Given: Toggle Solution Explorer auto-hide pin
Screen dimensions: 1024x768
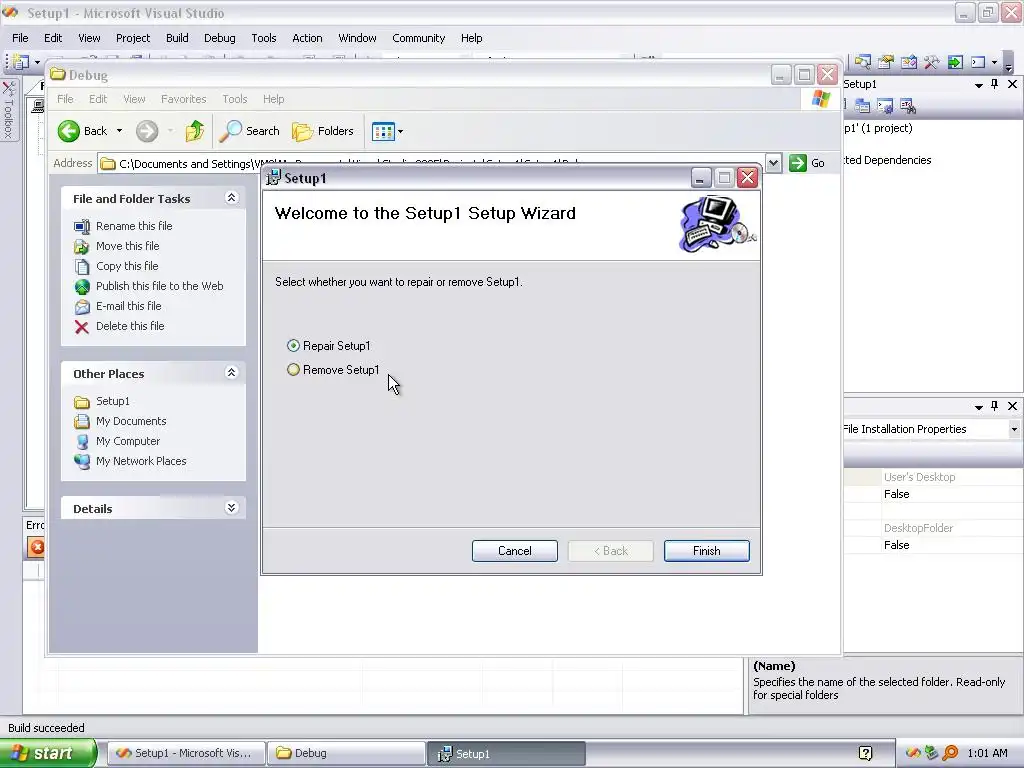Looking at the screenshot, I should [995, 84].
